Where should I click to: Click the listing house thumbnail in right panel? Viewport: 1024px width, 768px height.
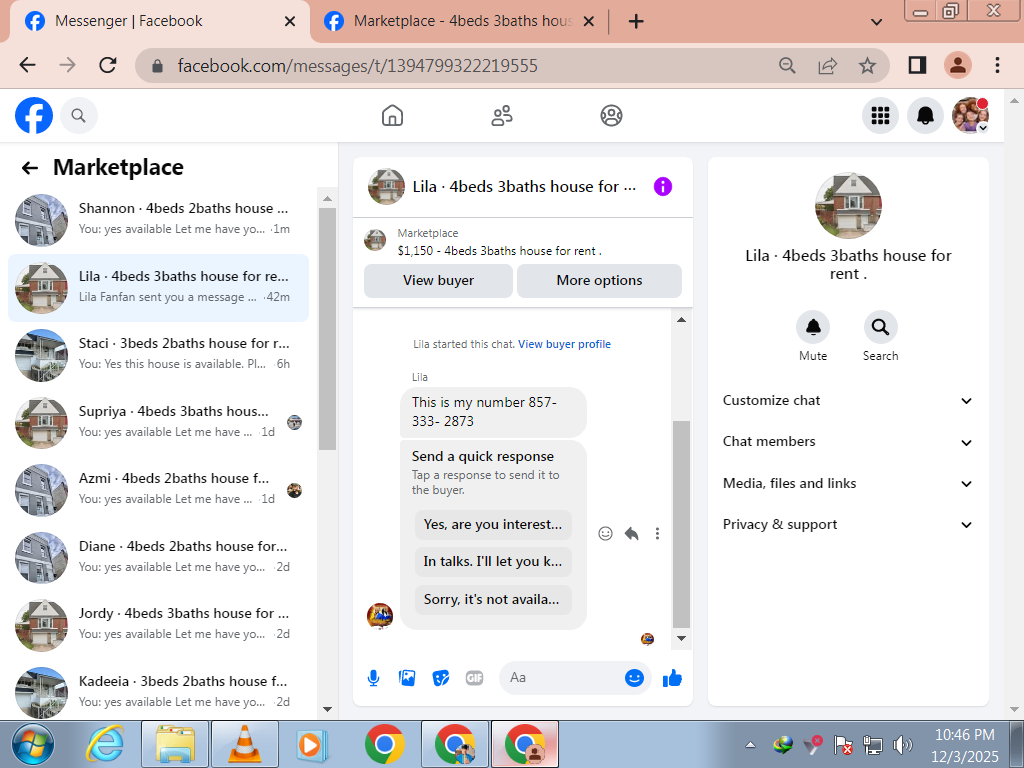tap(848, 206)
